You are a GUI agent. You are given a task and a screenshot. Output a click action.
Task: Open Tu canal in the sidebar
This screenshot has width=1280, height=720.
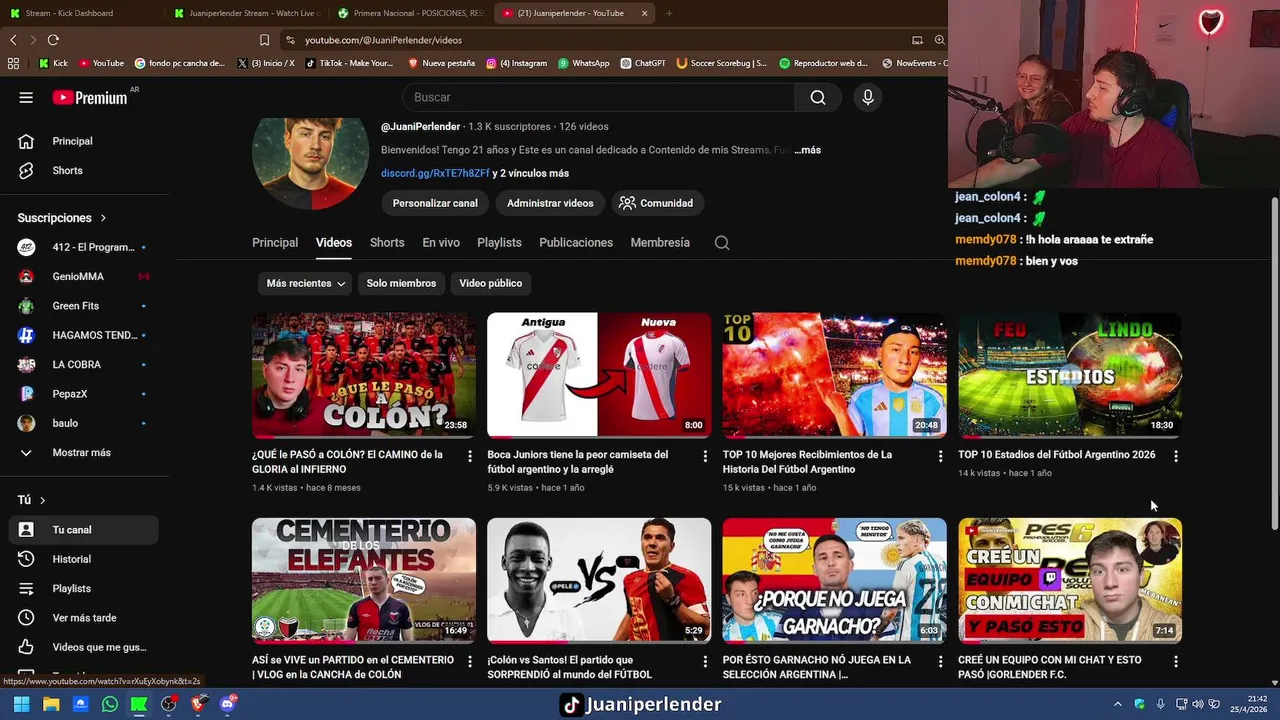tap(83, 530)
